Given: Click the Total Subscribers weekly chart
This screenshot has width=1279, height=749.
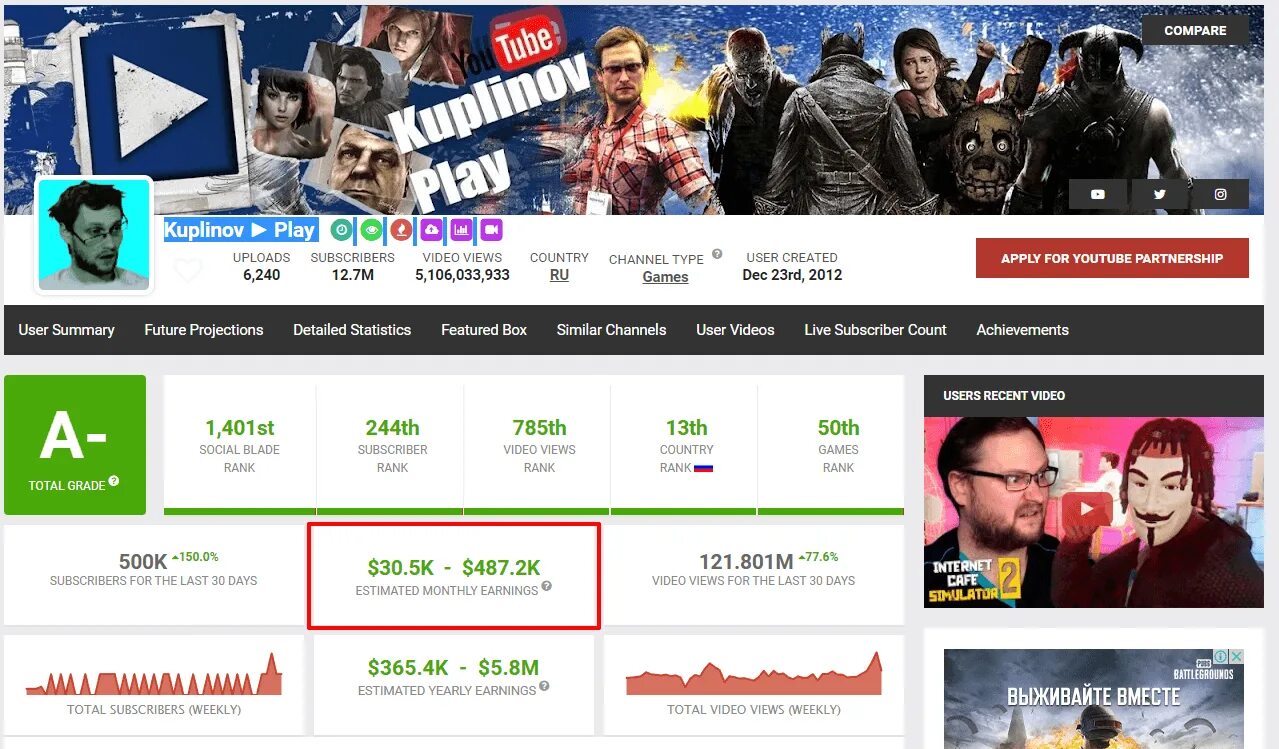Looking at the screenshot, I should [x=154, y=675].
